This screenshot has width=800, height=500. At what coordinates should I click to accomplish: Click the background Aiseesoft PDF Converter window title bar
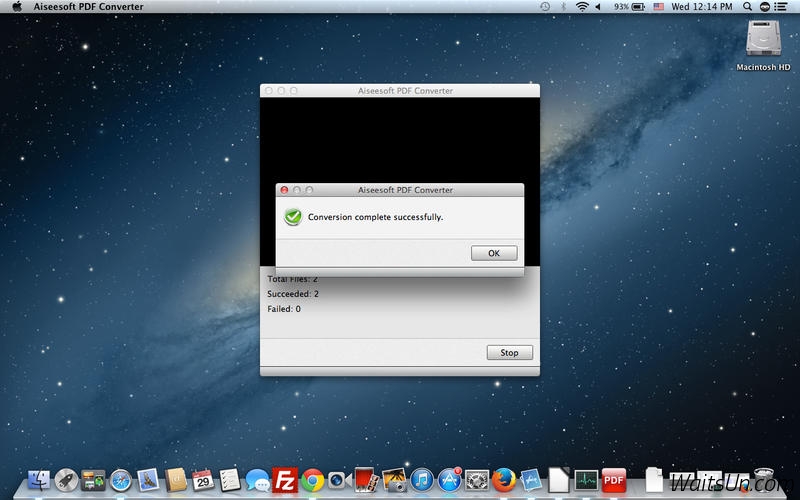click(x=400, y=90)
